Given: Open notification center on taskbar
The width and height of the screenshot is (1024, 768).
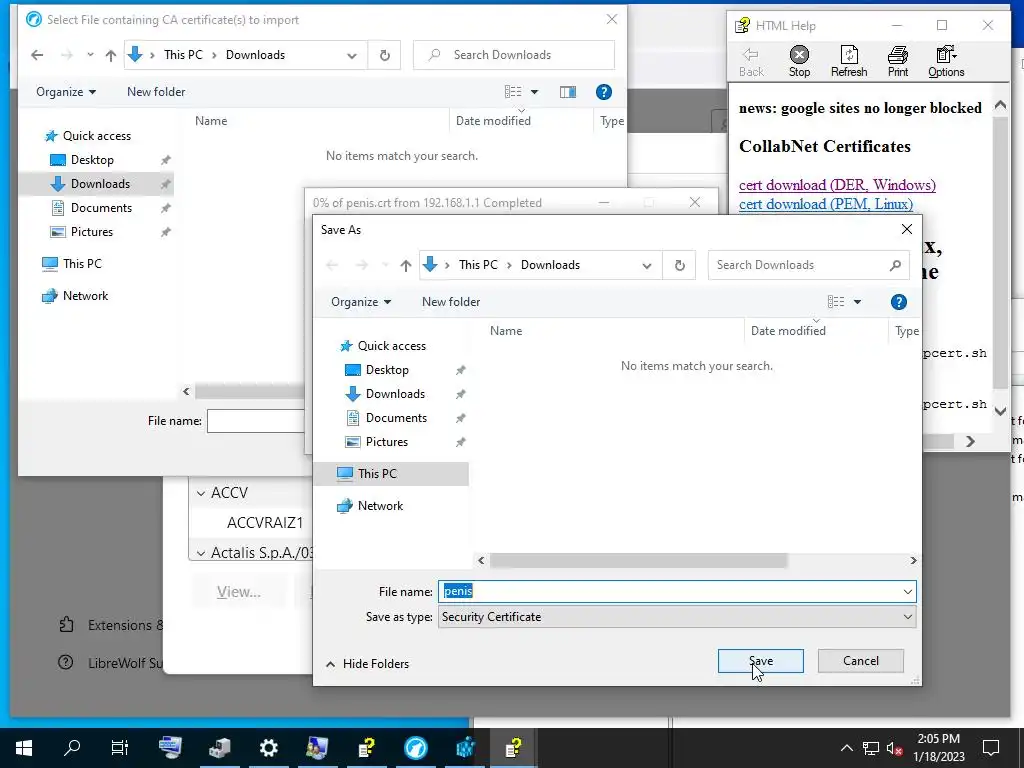Looking at the screenshot, I should pos(991,748).
